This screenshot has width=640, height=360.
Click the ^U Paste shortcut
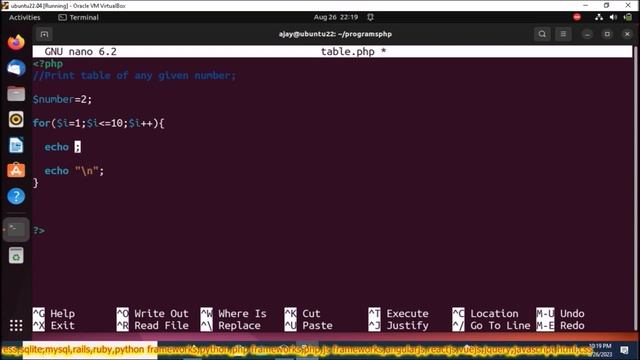pos(309,325)
